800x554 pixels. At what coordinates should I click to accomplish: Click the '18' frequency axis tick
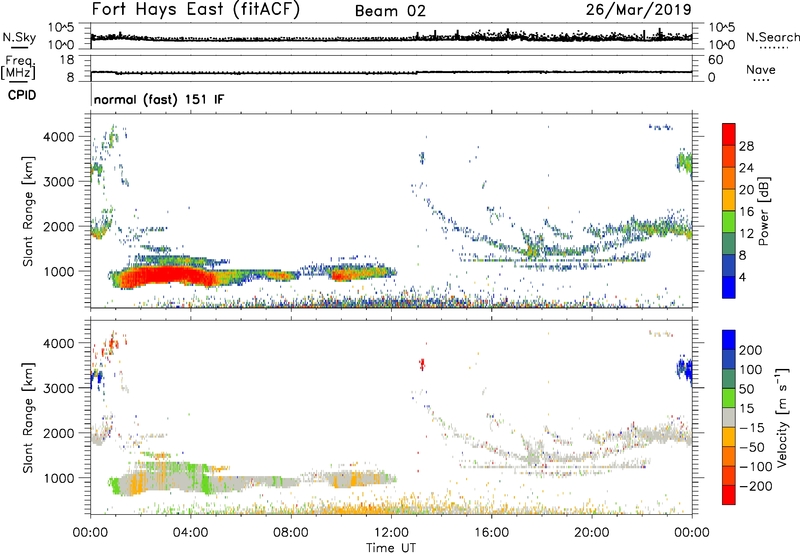pyautogui.click(x=66, y=60)
